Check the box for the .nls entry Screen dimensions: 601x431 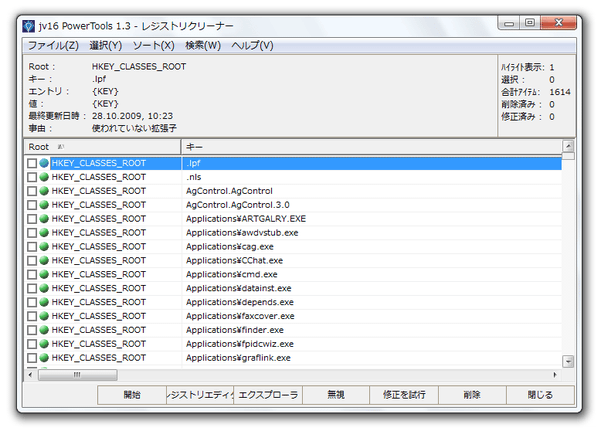[32, 177]
